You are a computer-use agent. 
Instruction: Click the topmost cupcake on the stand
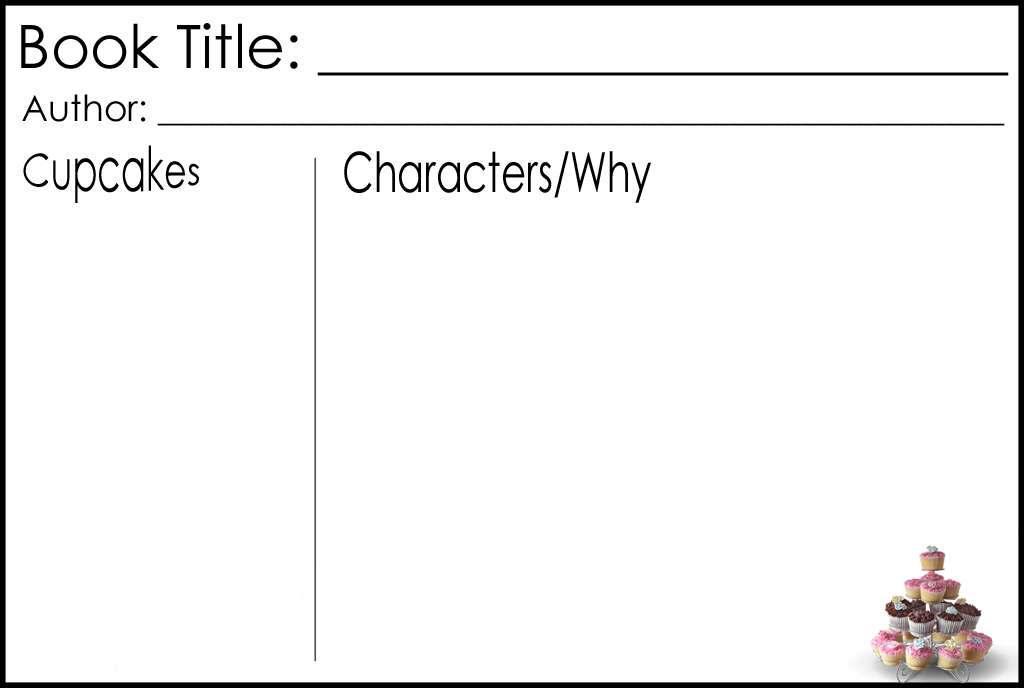click(932, 559)
